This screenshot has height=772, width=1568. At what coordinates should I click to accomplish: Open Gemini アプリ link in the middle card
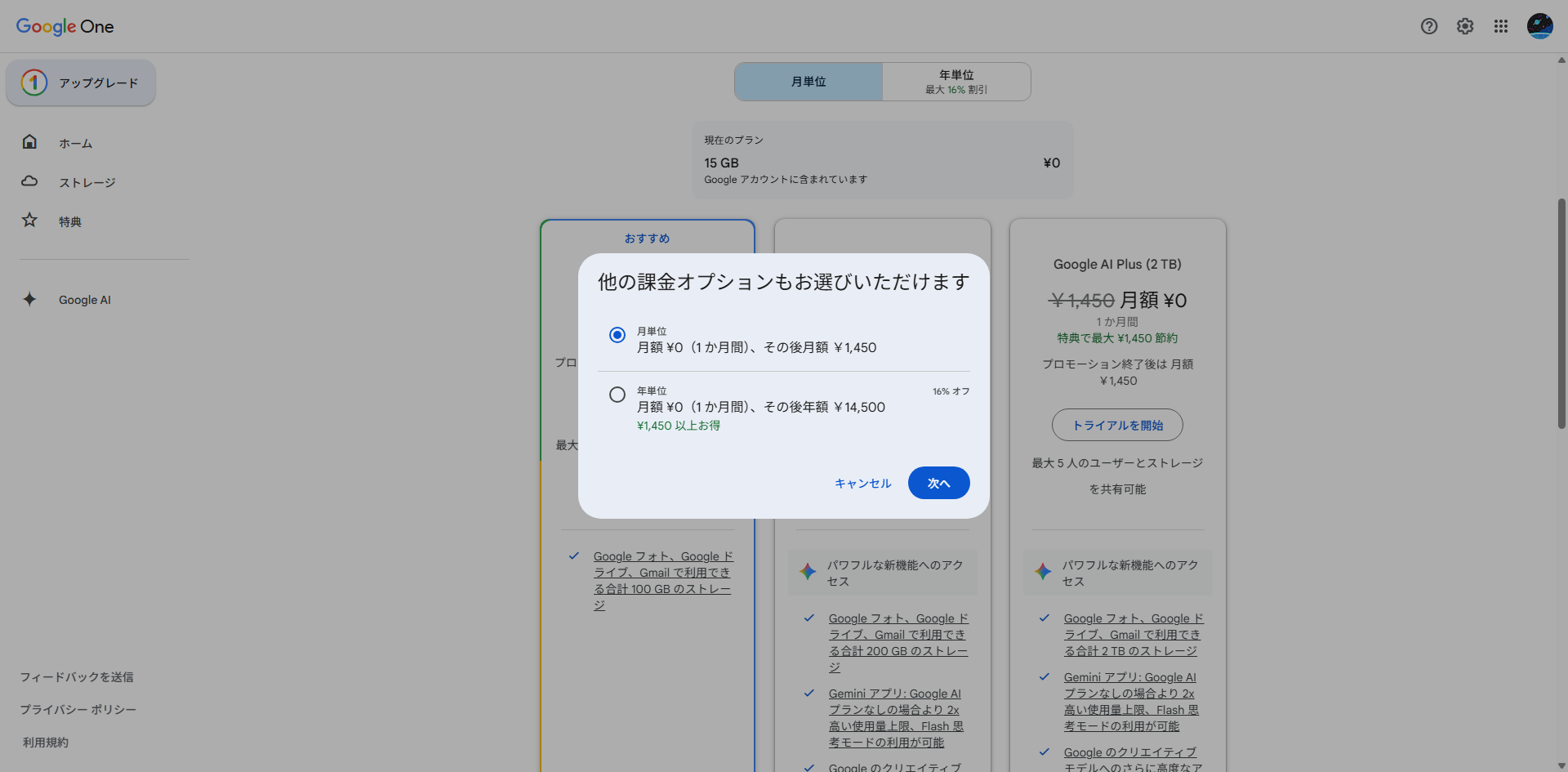click(896, 718)
